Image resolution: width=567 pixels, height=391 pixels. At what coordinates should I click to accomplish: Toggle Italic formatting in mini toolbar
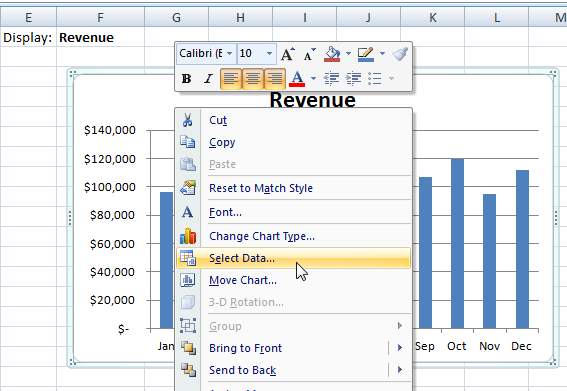[x=208, y=78]
